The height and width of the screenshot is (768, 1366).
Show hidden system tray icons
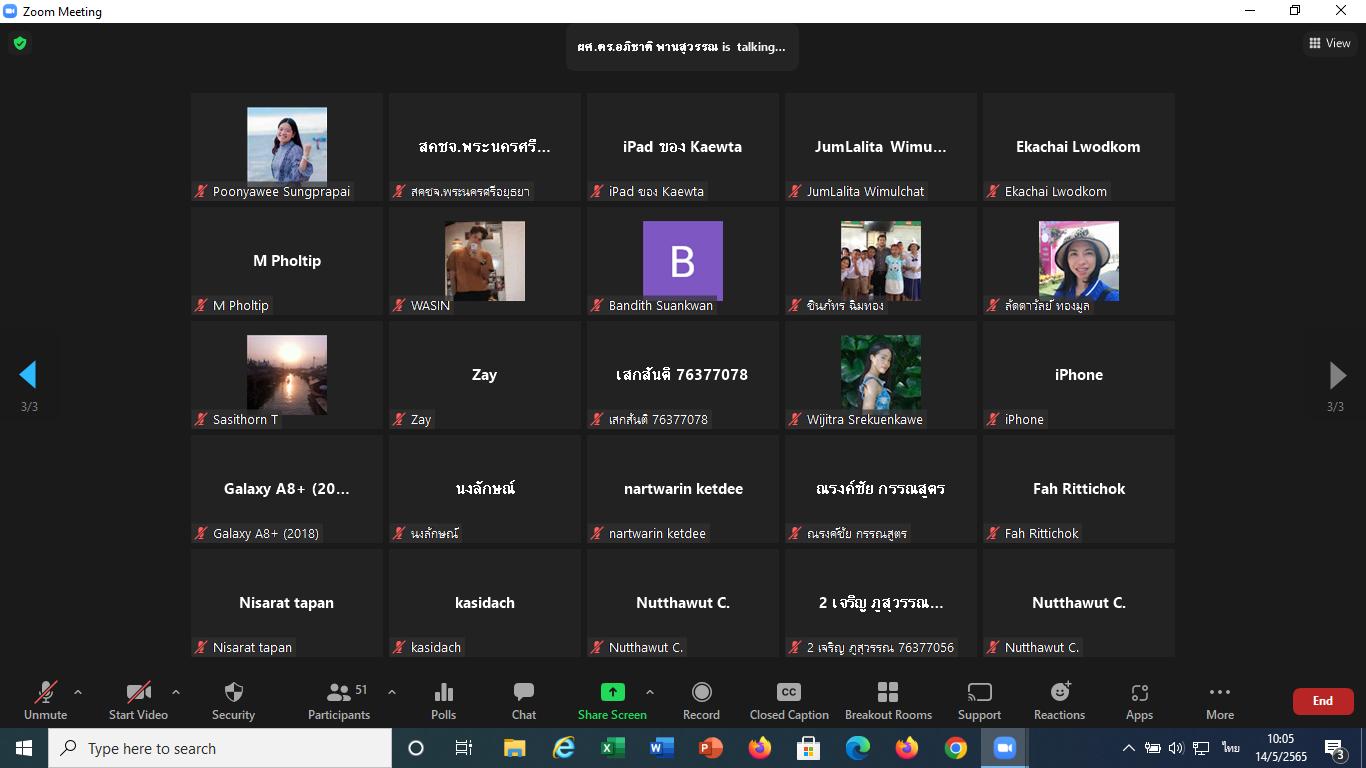tap(1129, 748)
